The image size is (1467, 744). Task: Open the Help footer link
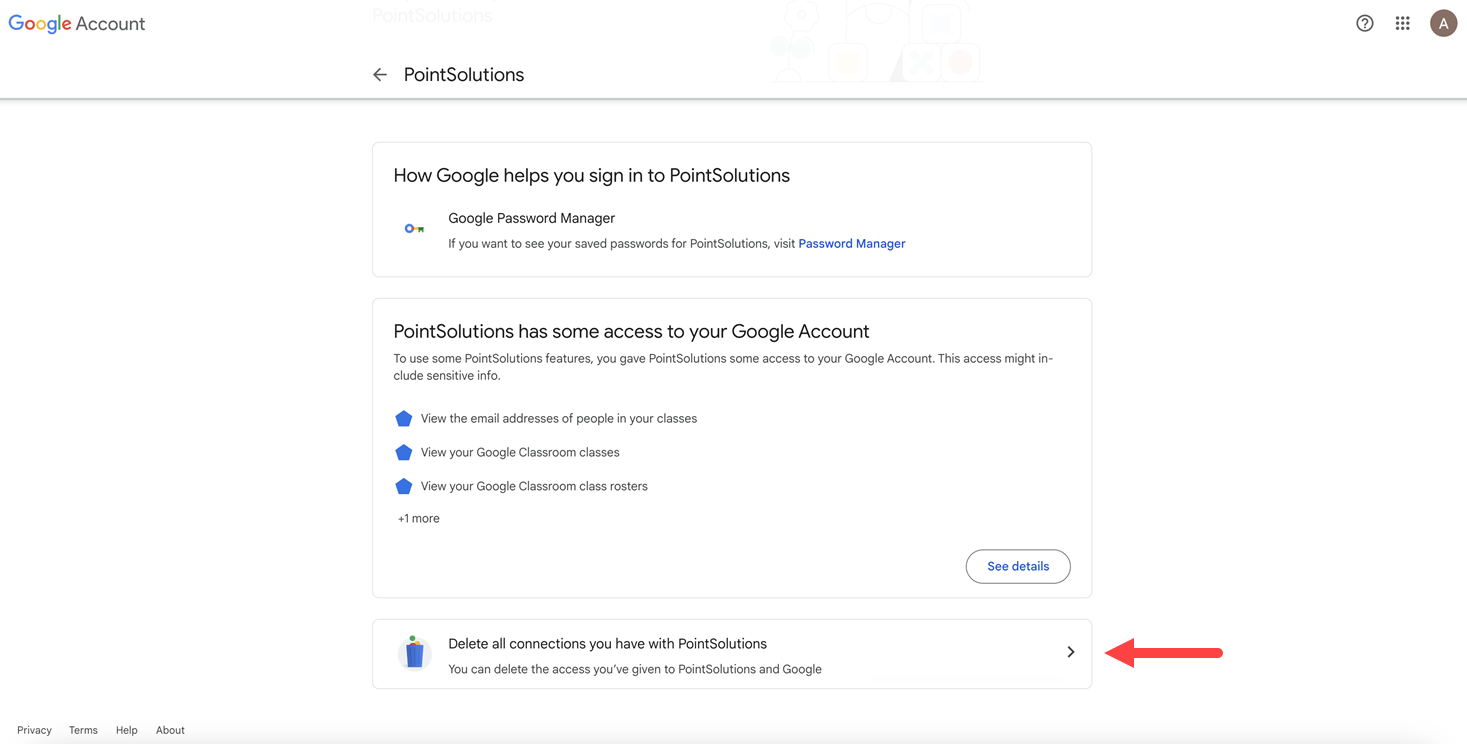coord(126,730)
